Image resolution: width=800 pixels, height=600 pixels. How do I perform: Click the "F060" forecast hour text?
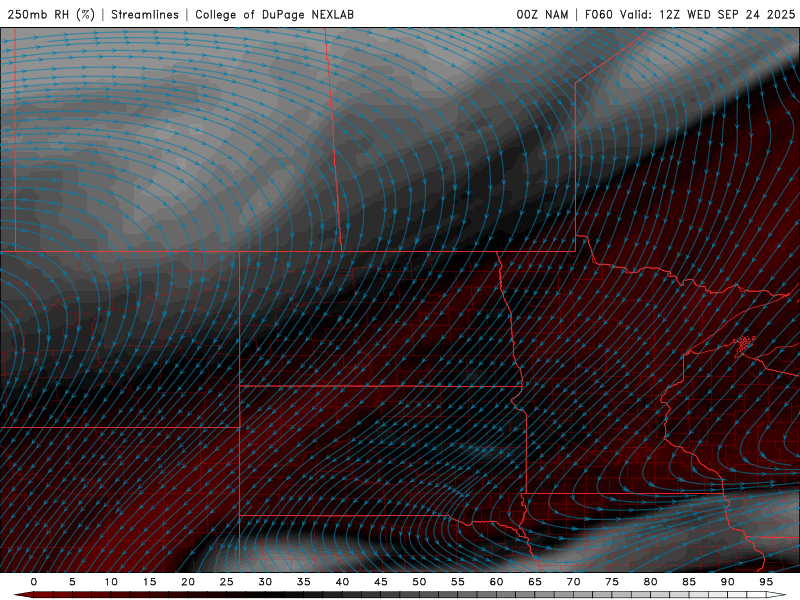(x=598, y=14)
